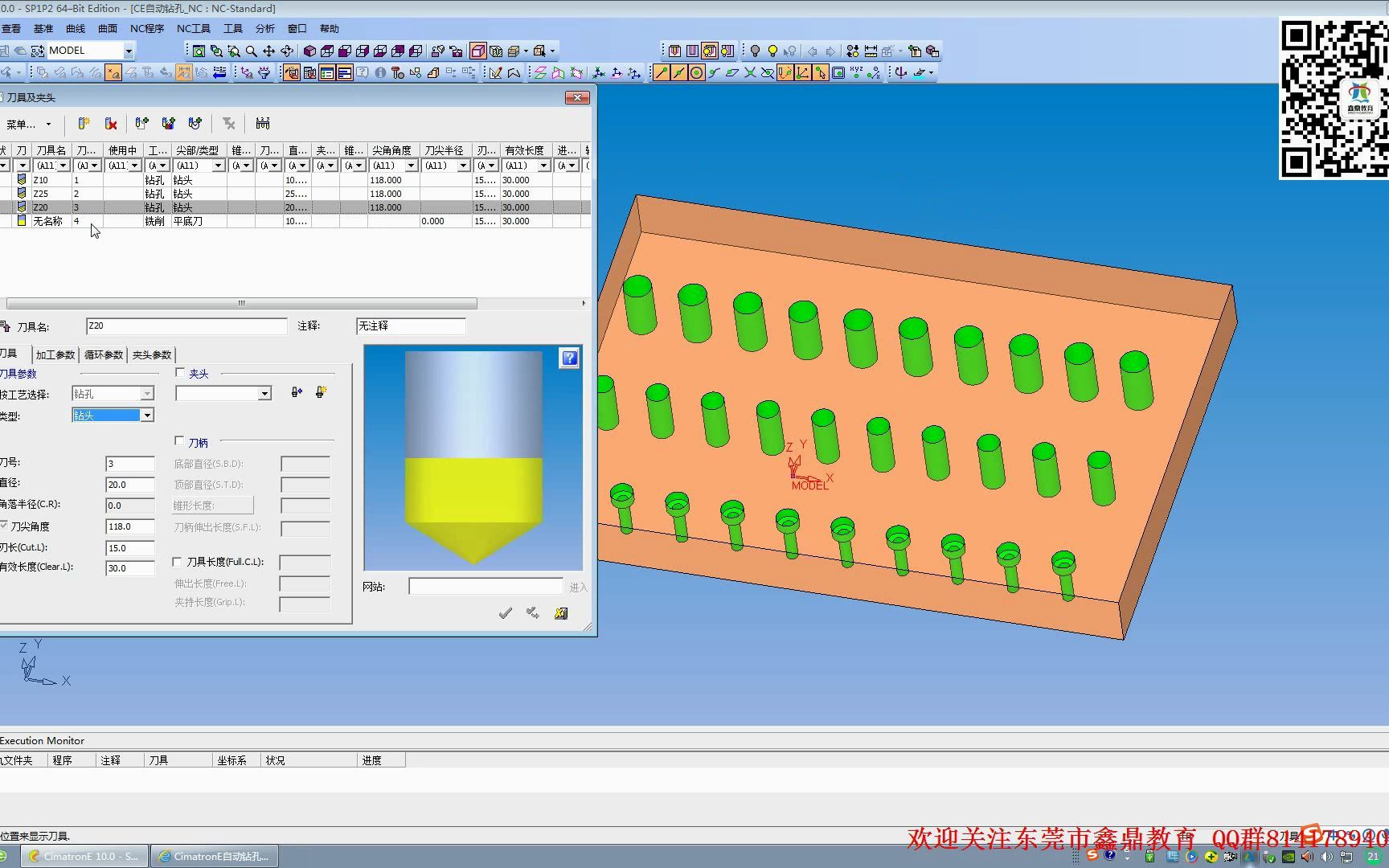Open the 类型 dropdown showing 钻头
This screenshot has width=1389, height=868.
click(x=147, y=416)
